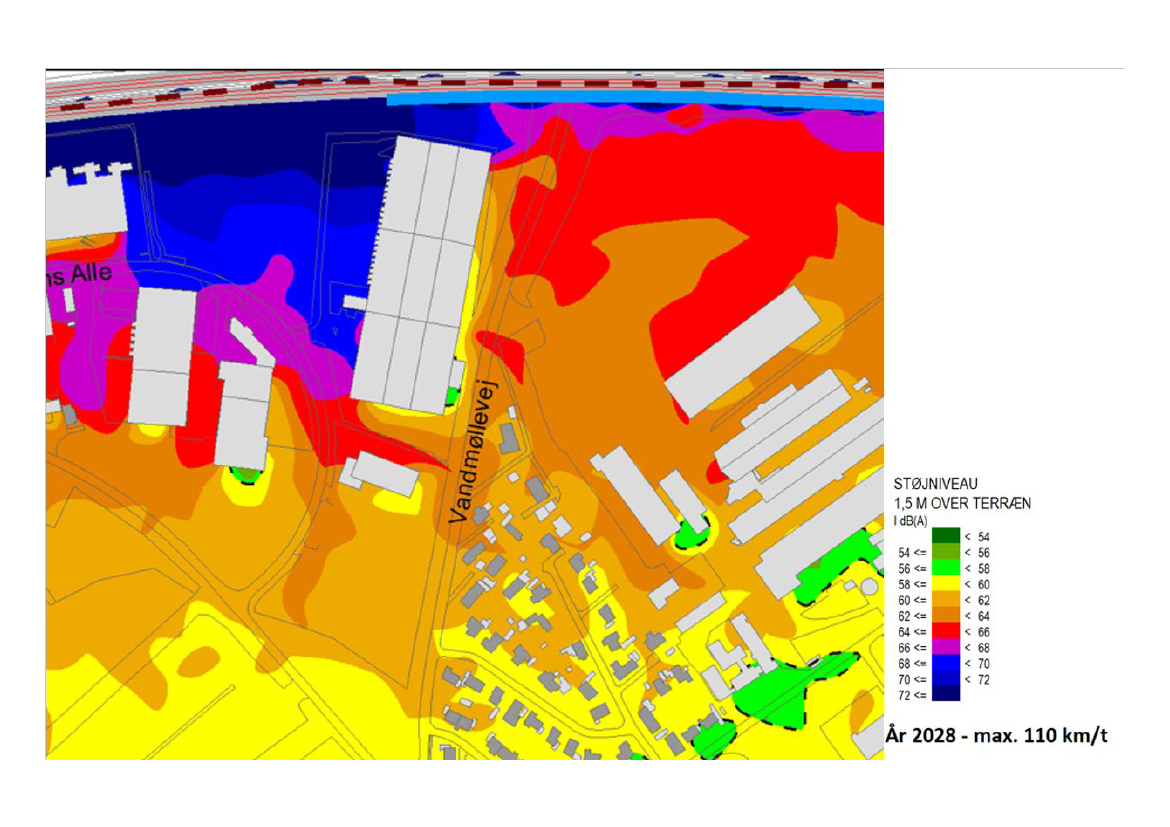
Task: Click the light blue noise barrier line
Action: point(634,99)
